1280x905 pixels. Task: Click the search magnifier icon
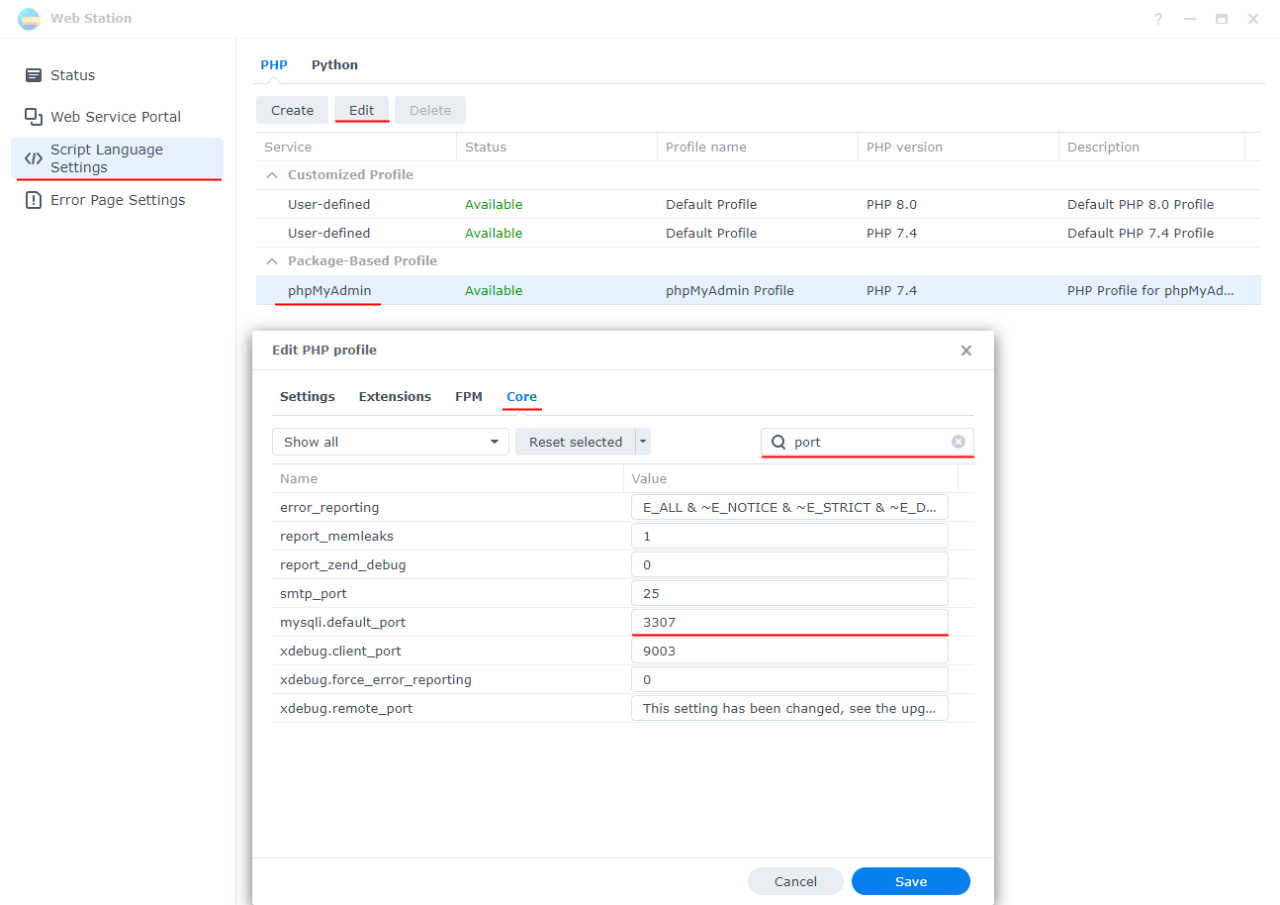(778, 442)
